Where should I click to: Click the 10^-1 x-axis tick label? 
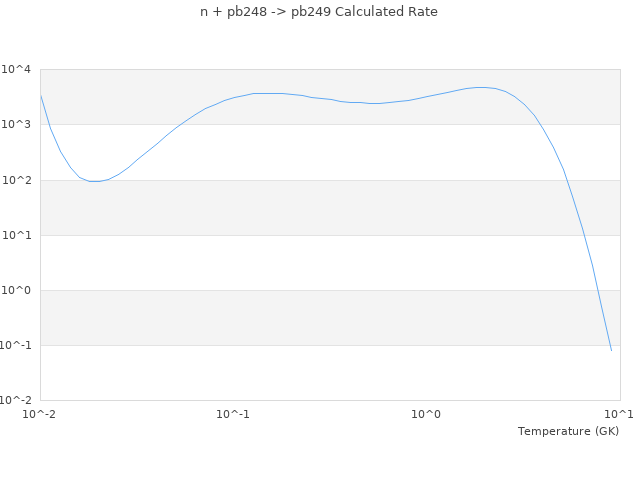click(x=233, y=414)
